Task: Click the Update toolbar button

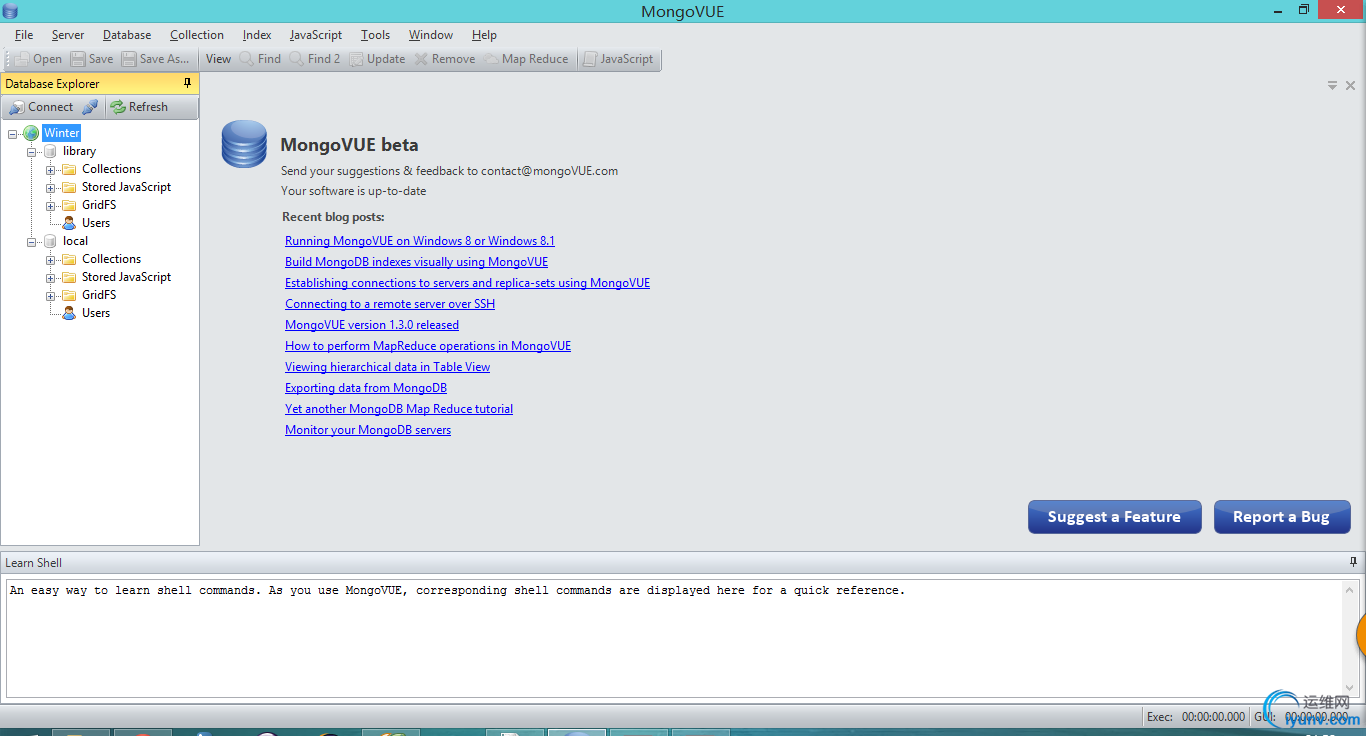Action: tap(377, 59)
